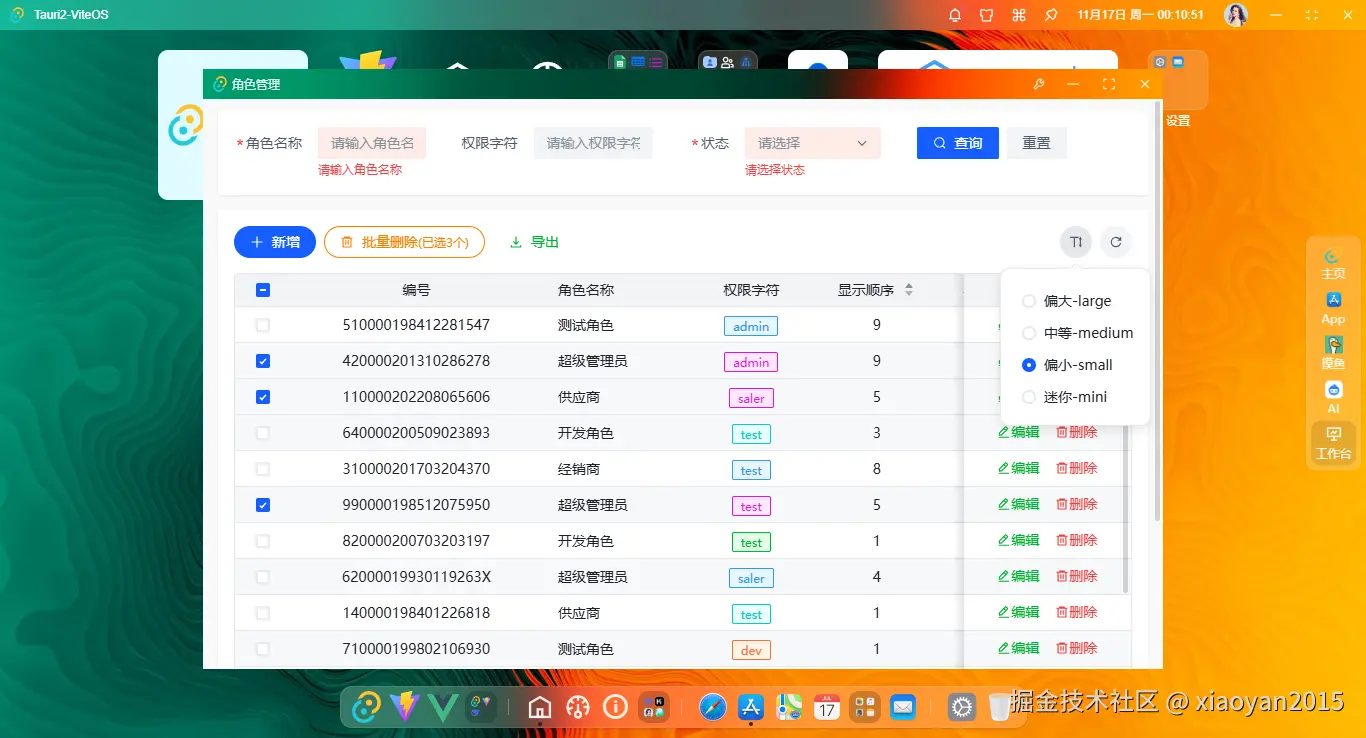
Task: Click the table density (T) icon
Action: 1075,241
